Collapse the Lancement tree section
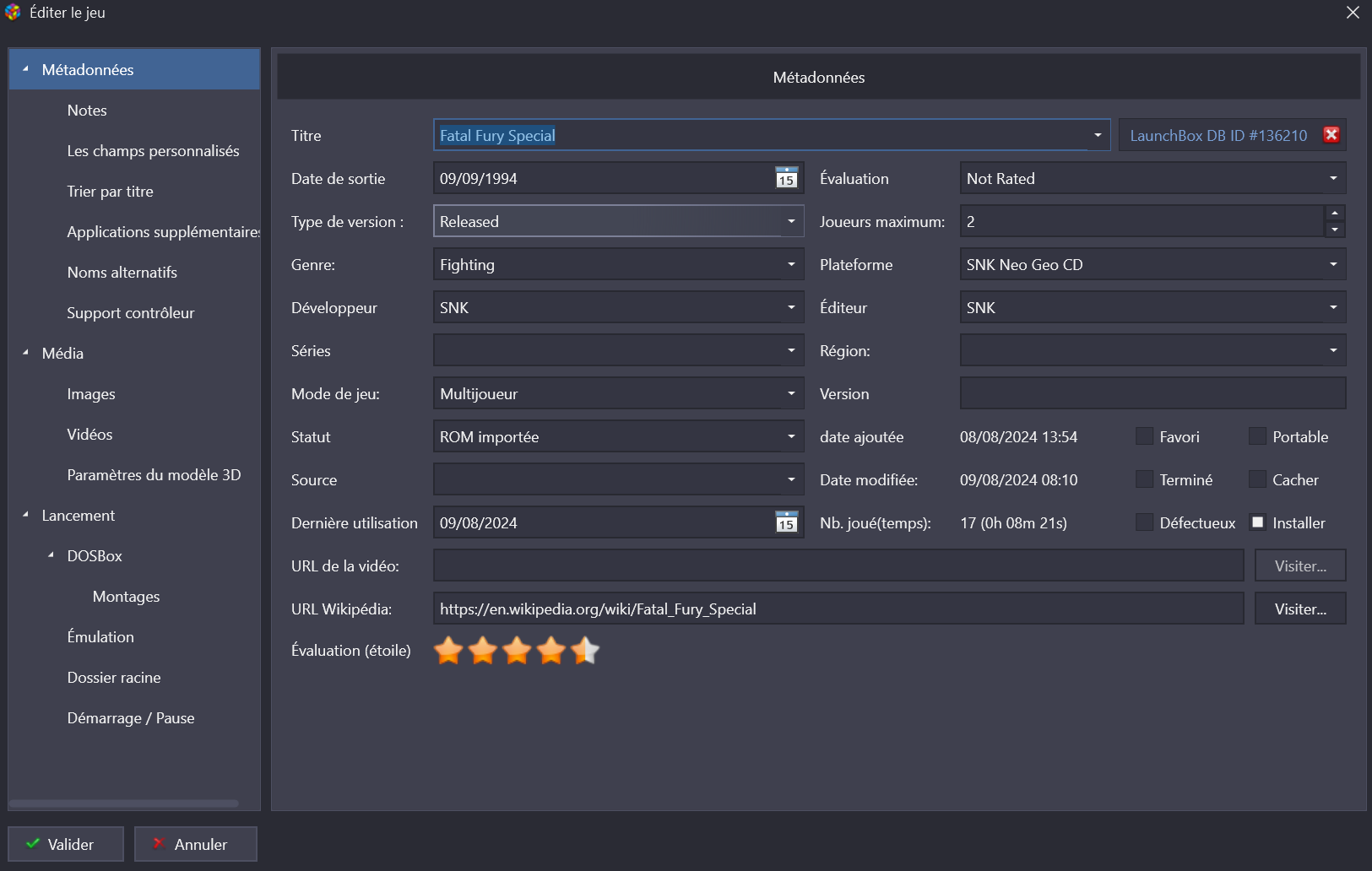 (x=25, y=515)
